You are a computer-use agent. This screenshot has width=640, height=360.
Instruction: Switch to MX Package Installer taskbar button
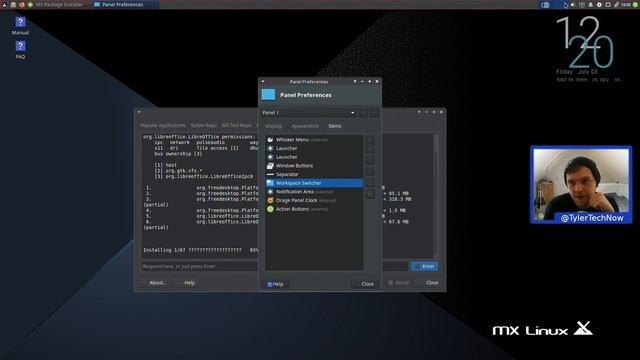click(x=59, y=4)
